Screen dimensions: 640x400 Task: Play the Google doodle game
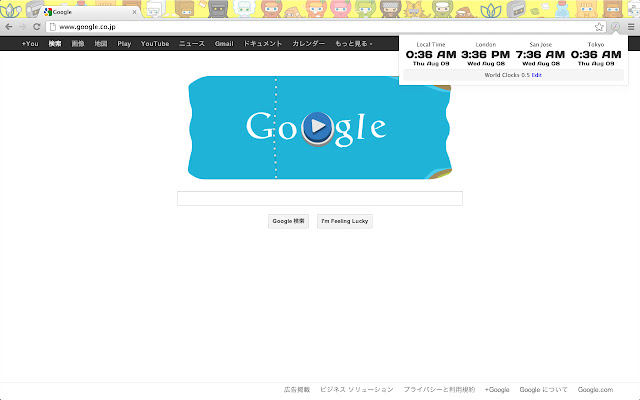(x=318, y=127)
